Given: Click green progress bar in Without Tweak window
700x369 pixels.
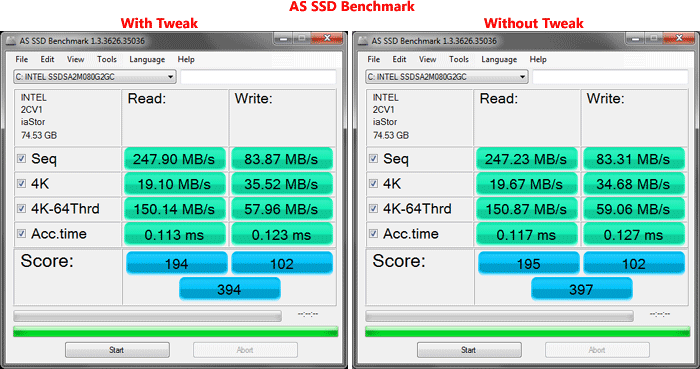Looking at the screenshot, I should pos(528,332).
